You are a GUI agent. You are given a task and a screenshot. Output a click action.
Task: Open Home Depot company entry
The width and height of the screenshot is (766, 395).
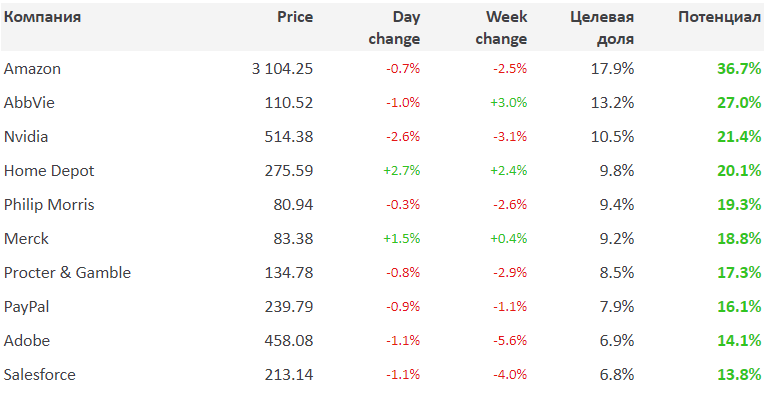pos(49,171)
